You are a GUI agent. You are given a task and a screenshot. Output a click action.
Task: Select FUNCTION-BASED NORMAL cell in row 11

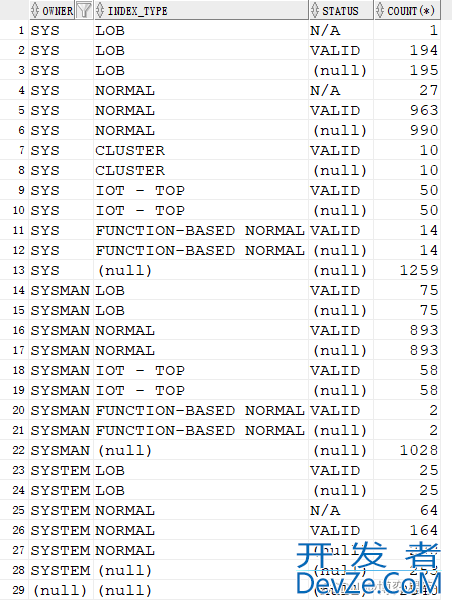tap(201, 230)
